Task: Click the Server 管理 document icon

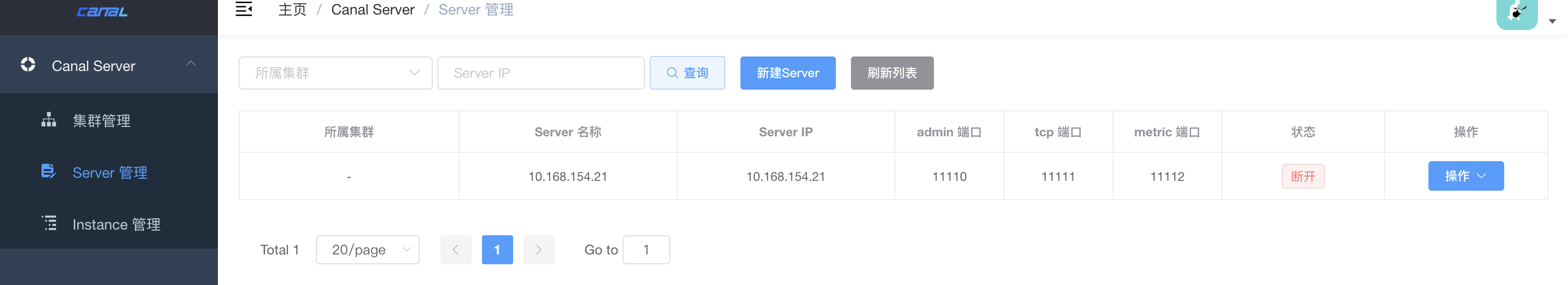Action: 49,172
